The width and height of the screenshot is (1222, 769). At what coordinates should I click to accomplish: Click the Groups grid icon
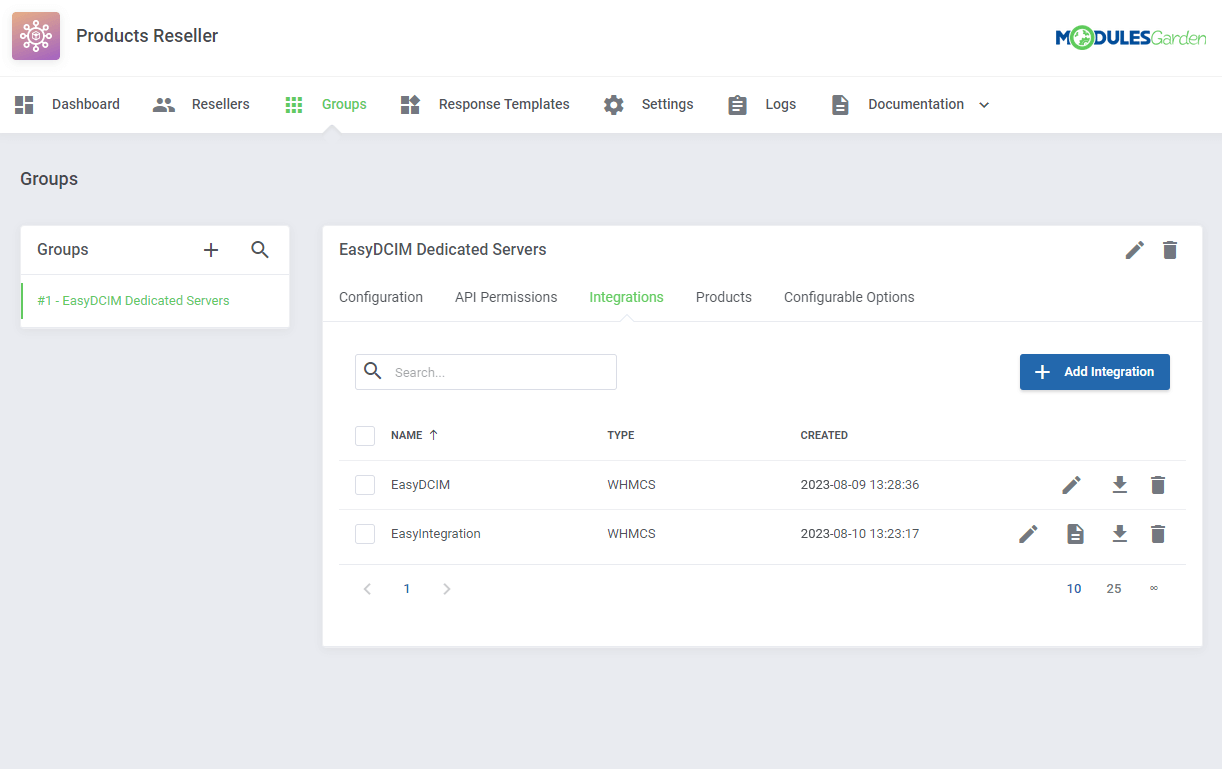pos(294,104)
